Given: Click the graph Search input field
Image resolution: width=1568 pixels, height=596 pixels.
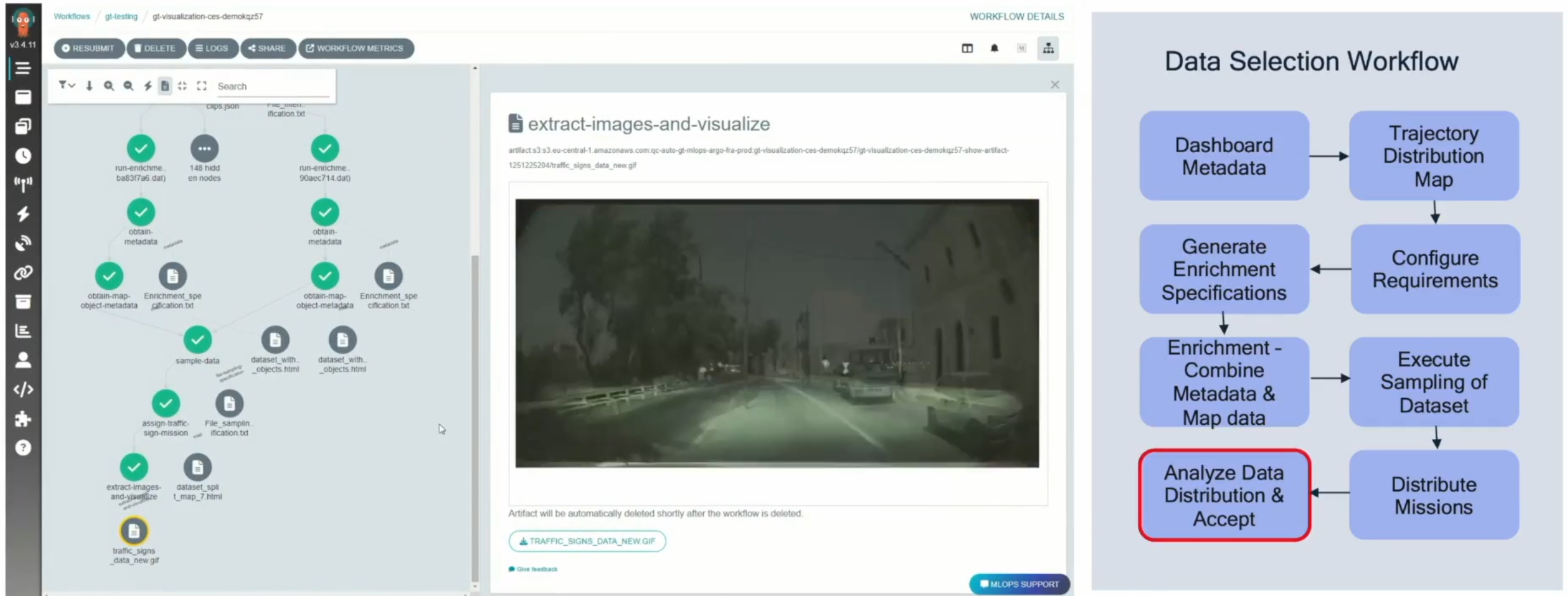Looking at the screenshot, I should [x=272, y=86].
